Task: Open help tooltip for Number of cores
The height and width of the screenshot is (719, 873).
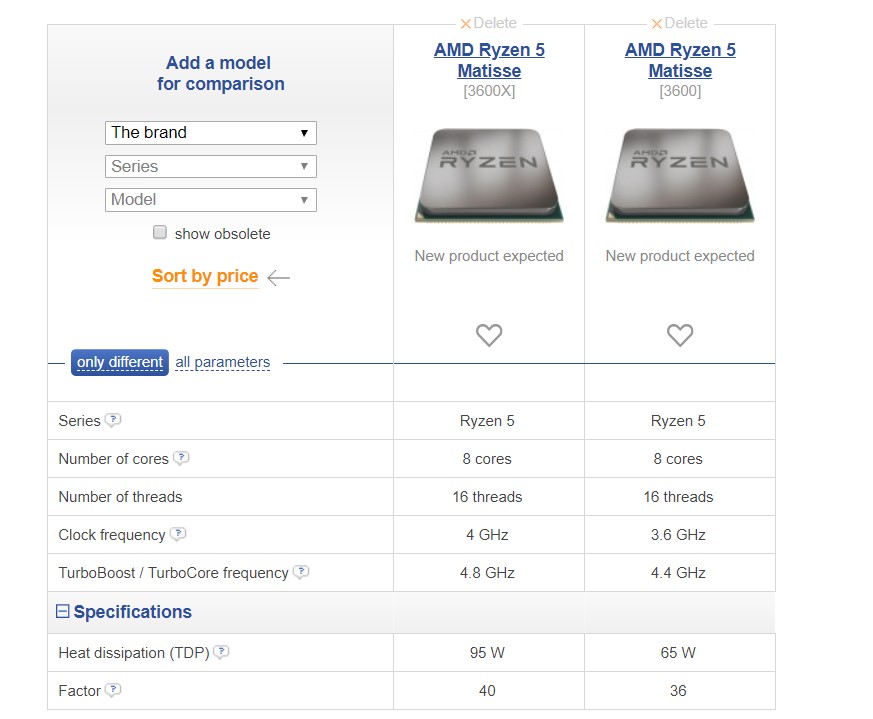Action: tap(181, 458)
